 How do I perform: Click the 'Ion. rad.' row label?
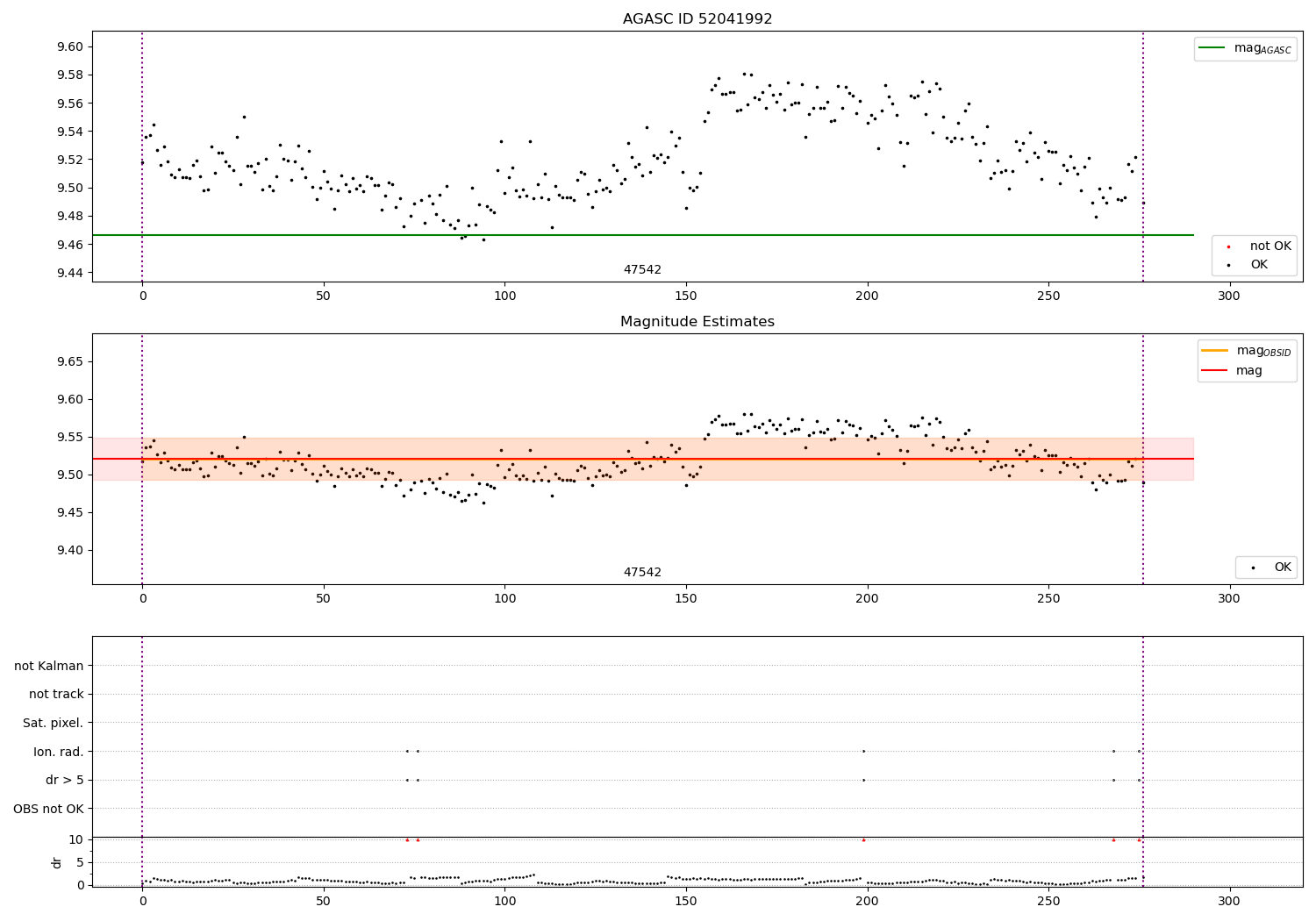click(59, 752)
